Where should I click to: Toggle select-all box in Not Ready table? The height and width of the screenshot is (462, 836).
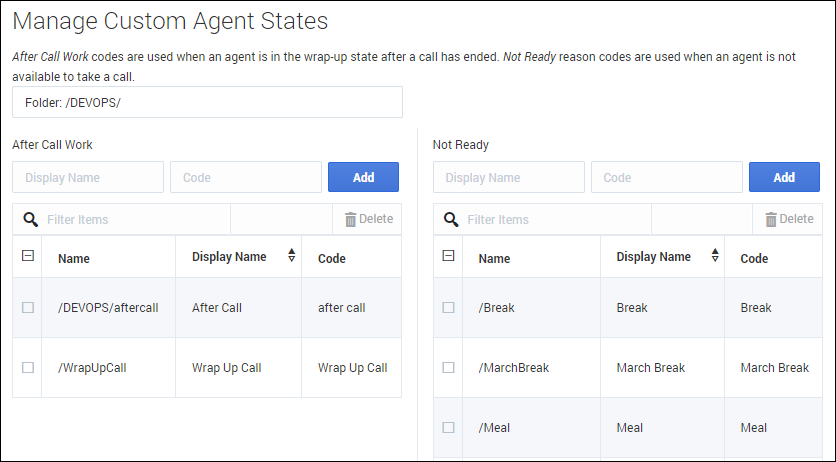pyautogui.click(x=448, y=256)
